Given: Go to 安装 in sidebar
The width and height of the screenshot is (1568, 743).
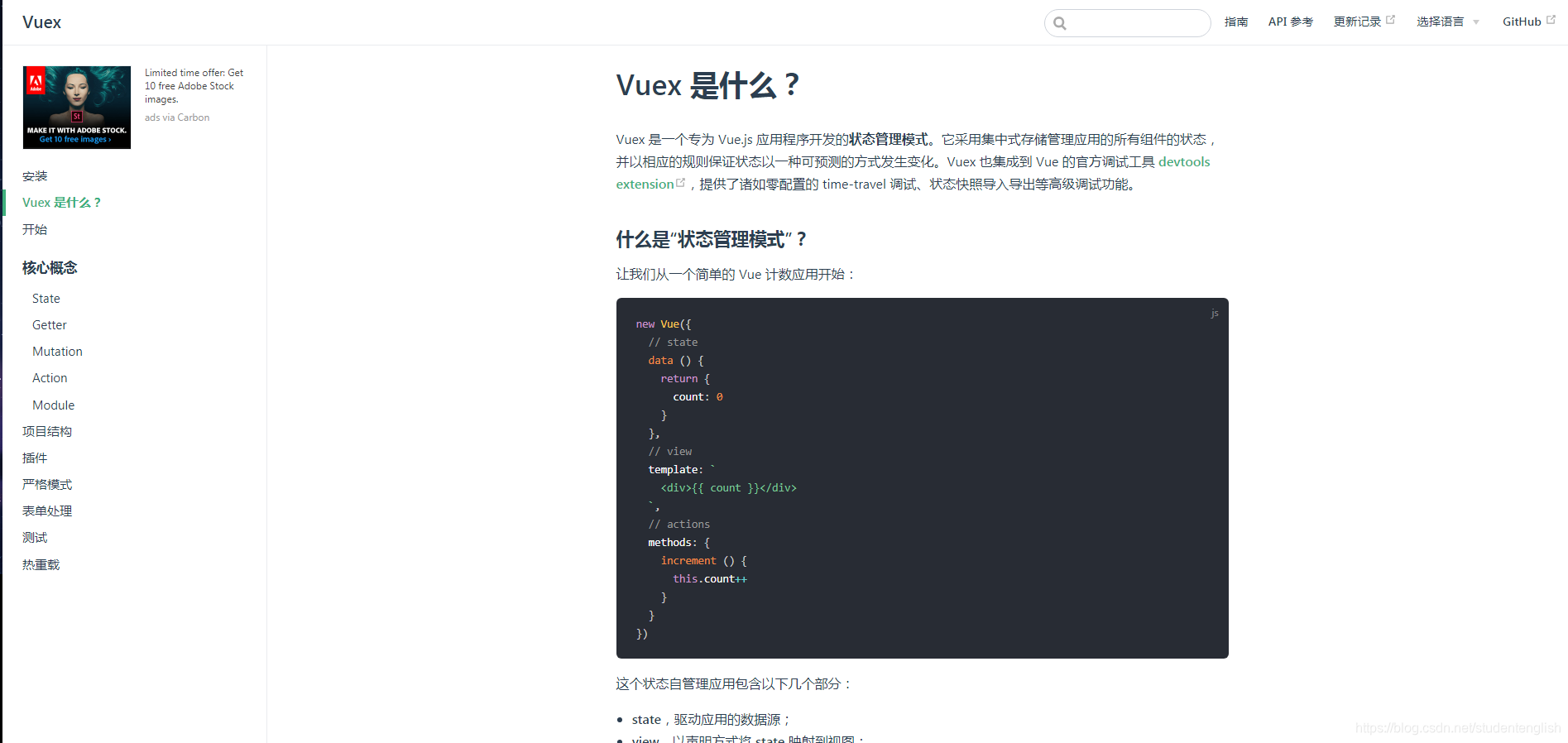Looking at the screenshot, I should coord(35,176).
